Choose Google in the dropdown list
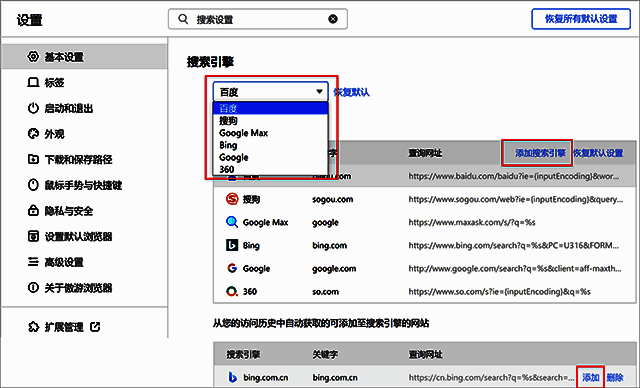Screen dimensions: 640x388 pyautogui.click(x=271, y=157)
